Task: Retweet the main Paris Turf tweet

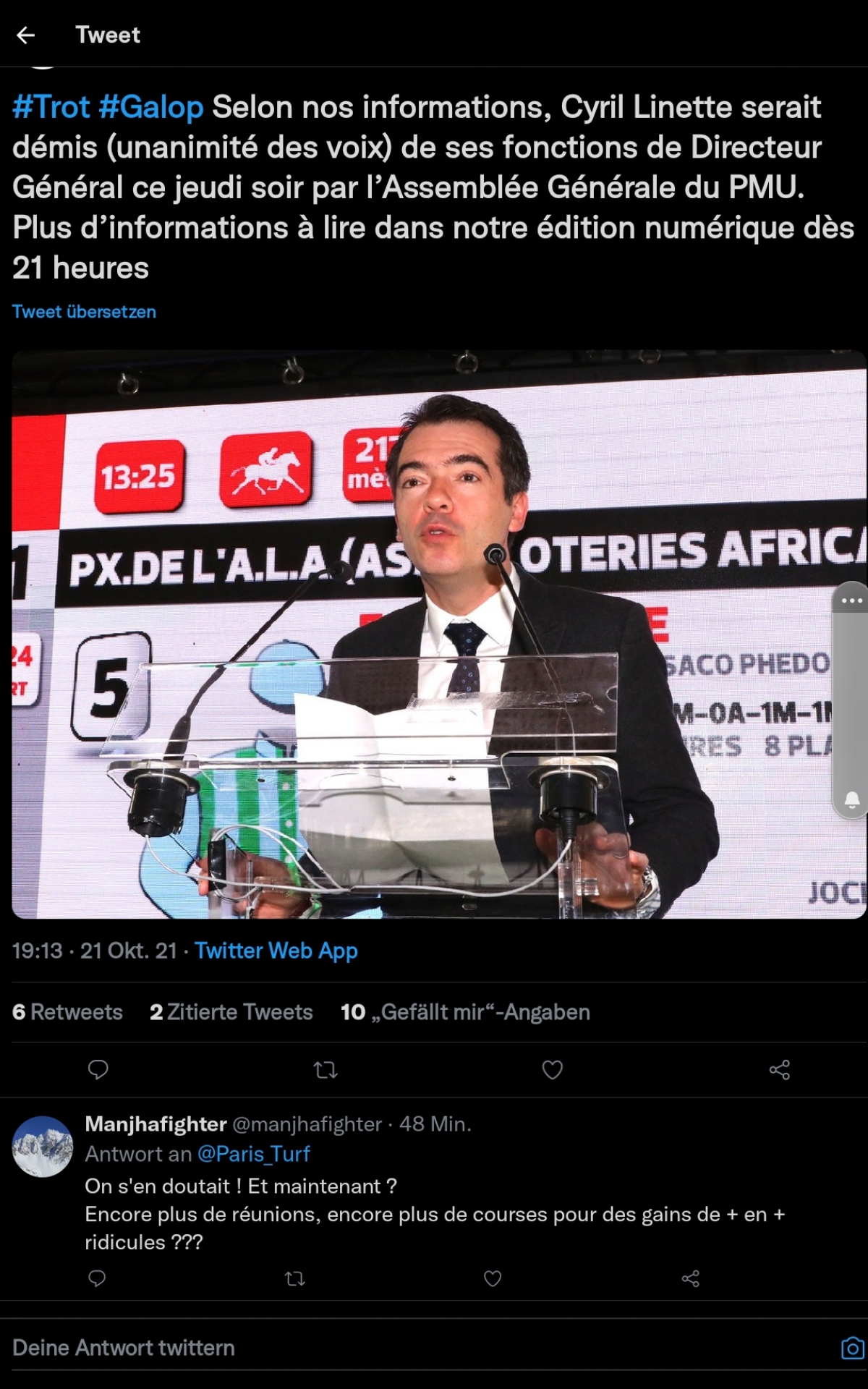Action: tap(325, 1069)
